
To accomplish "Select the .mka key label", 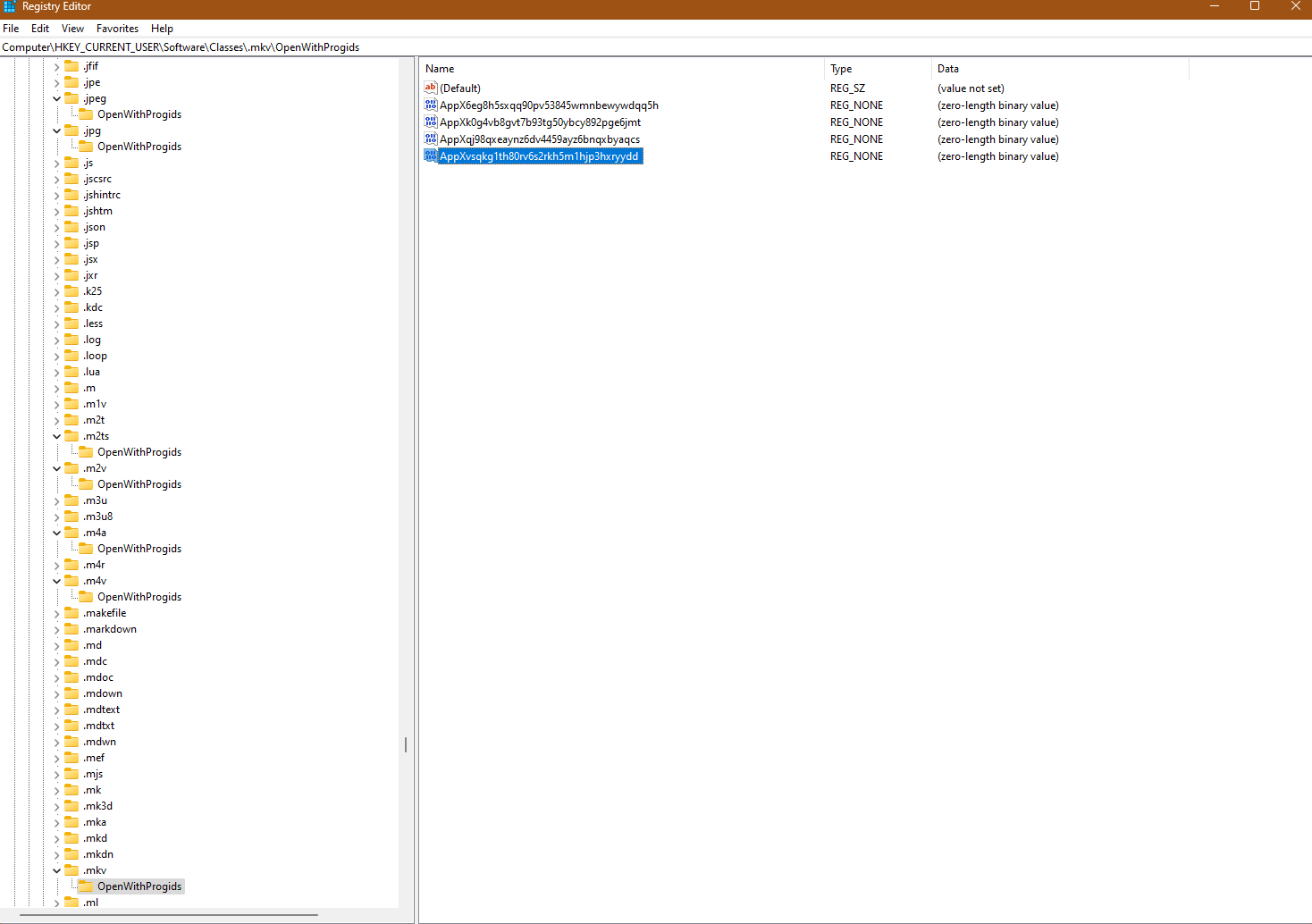I will (95, 822).
